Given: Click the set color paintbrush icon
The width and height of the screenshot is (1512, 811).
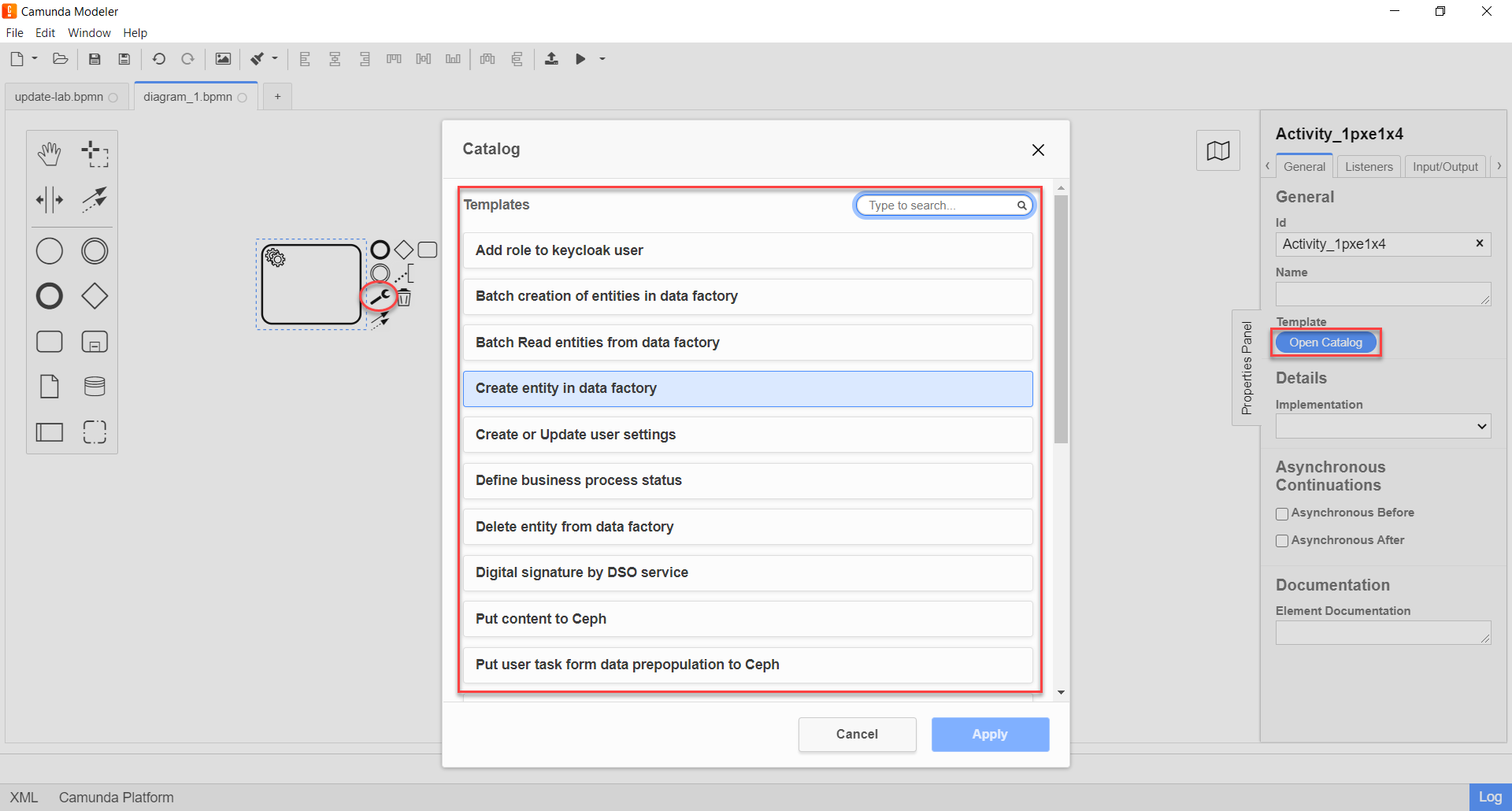Looking at the screenshot, I should coord(258,59).
